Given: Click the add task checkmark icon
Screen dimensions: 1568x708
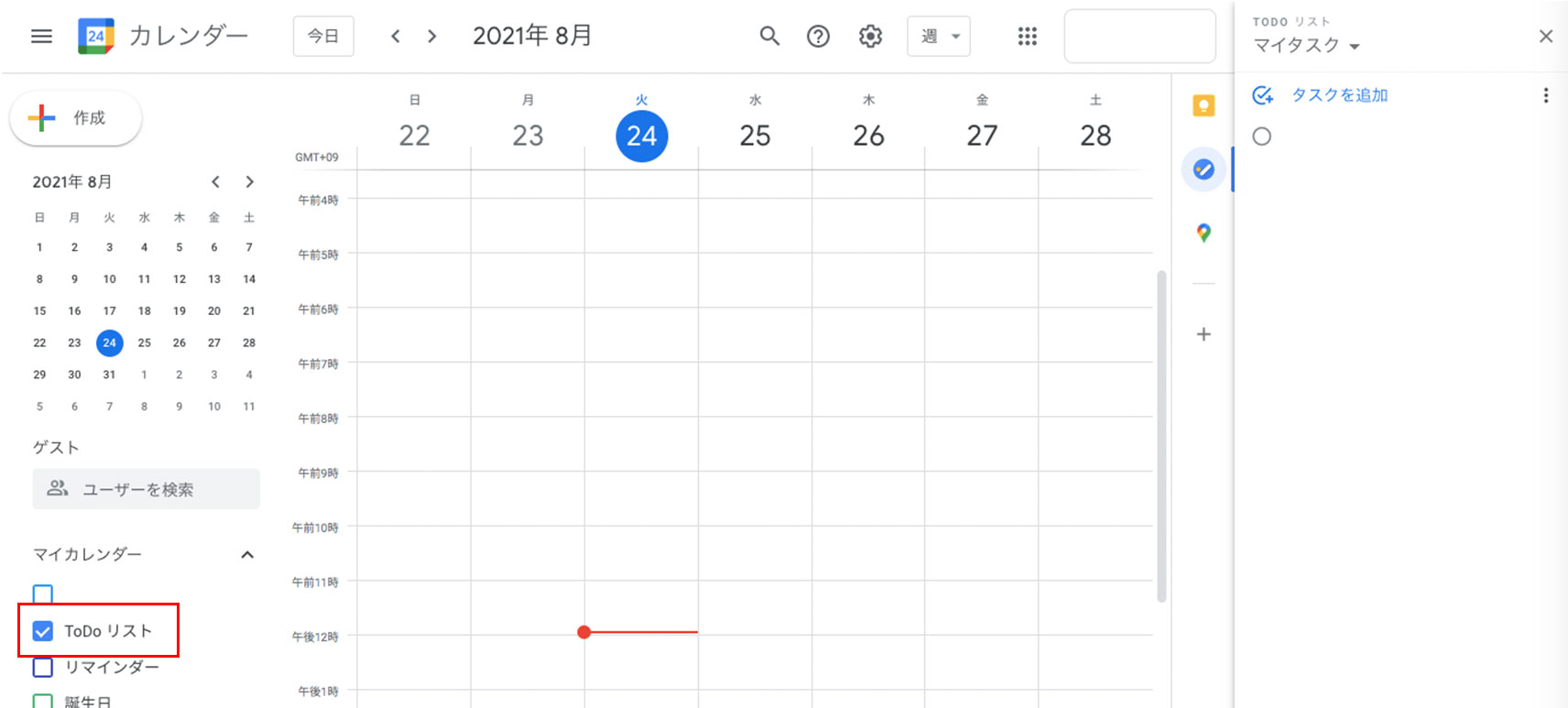Looking at the screenshot, I should [x=1263, y=95].
